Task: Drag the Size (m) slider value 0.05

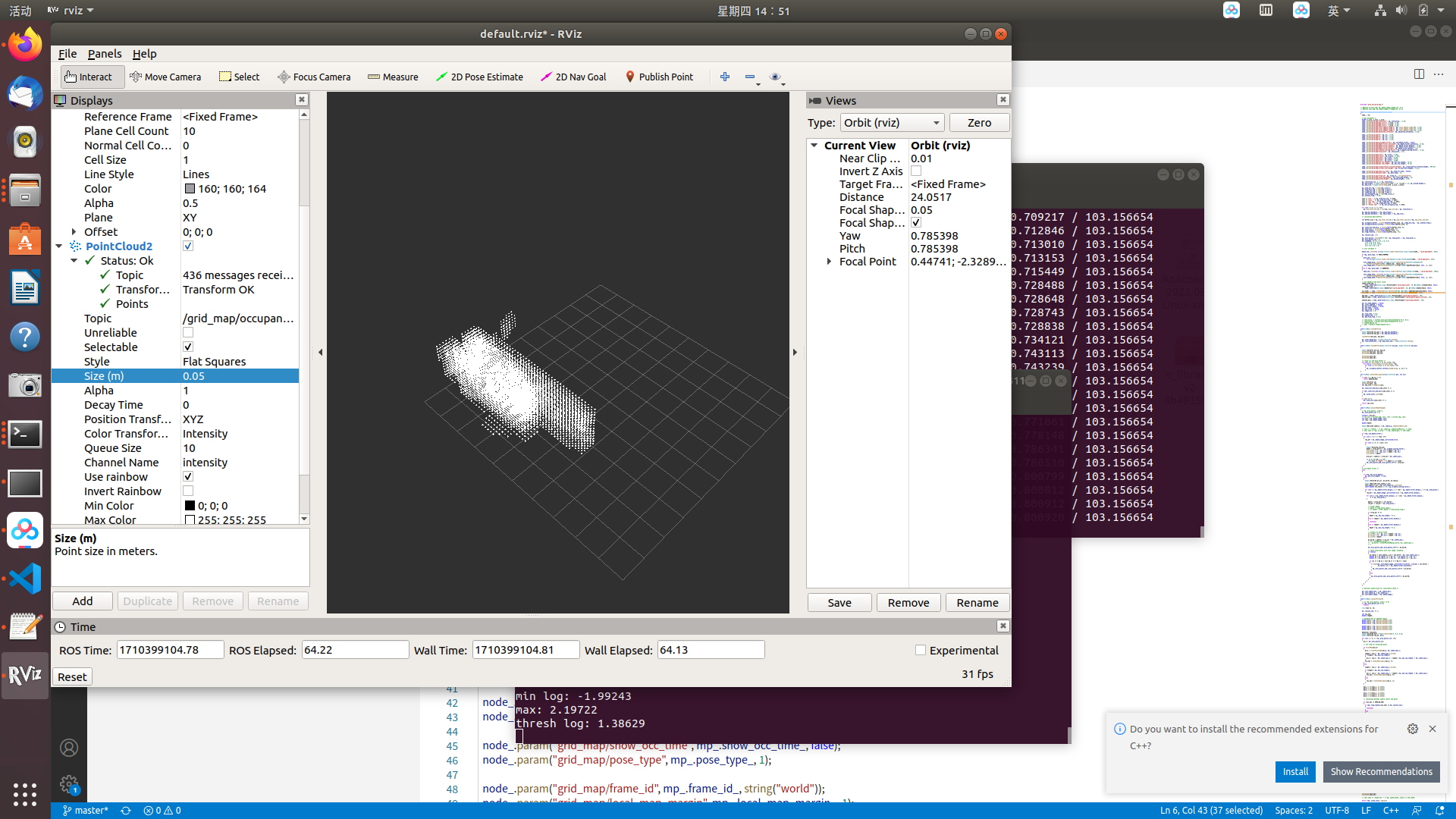Action: [193, 375]
